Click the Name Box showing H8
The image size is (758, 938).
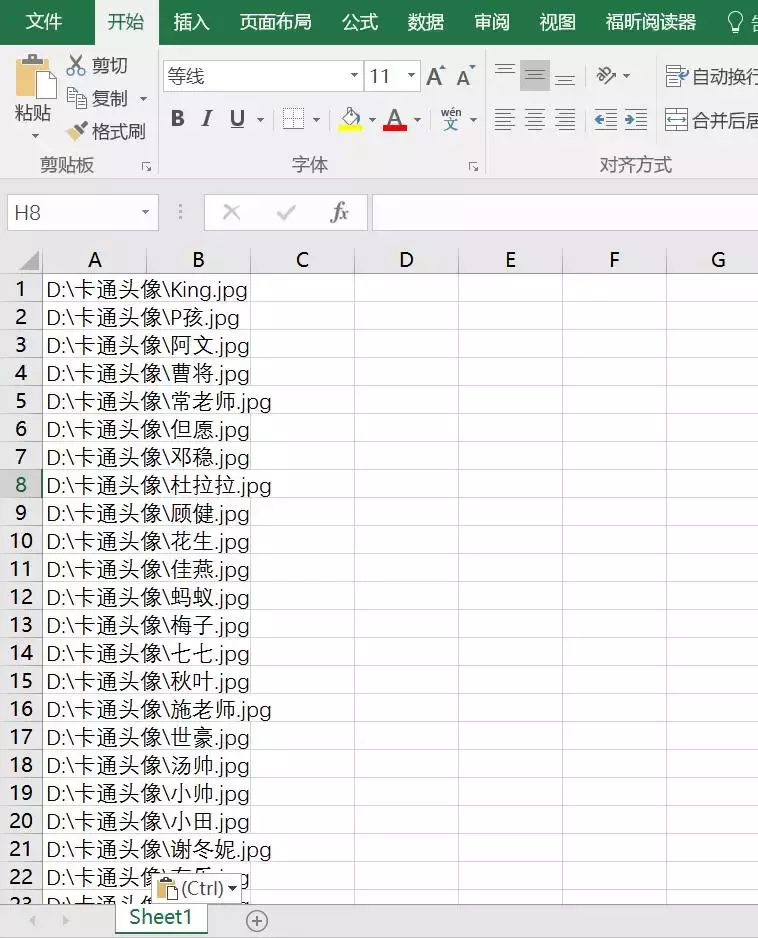(73, 212)
